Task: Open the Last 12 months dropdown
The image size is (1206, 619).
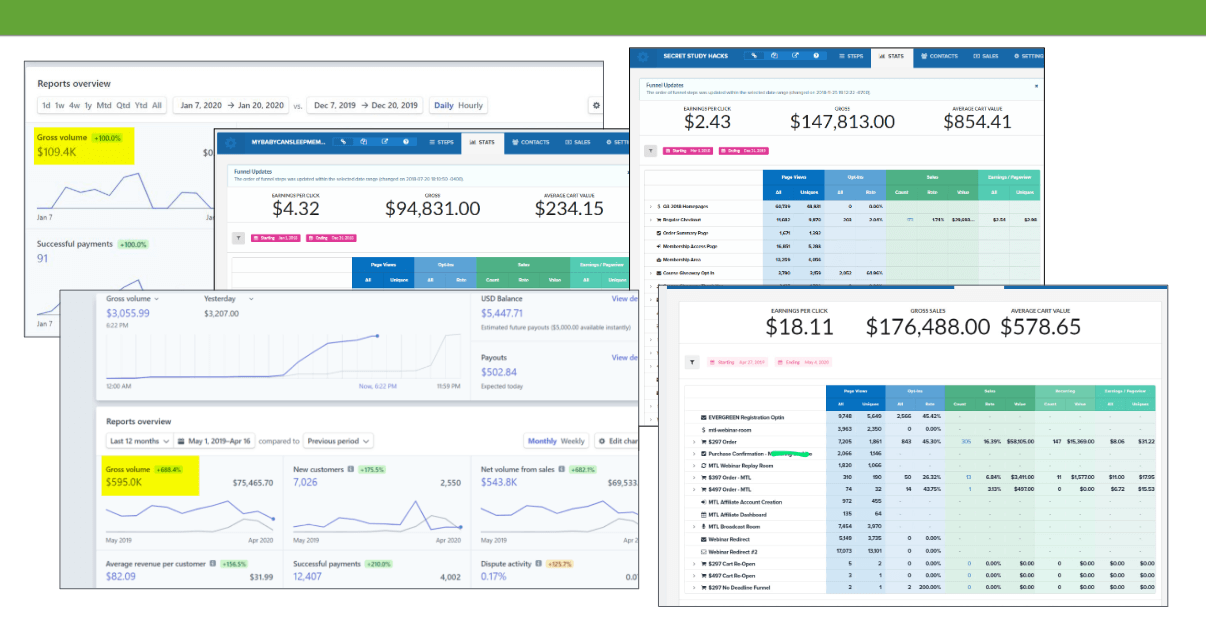Action: [x=137, y=441]
